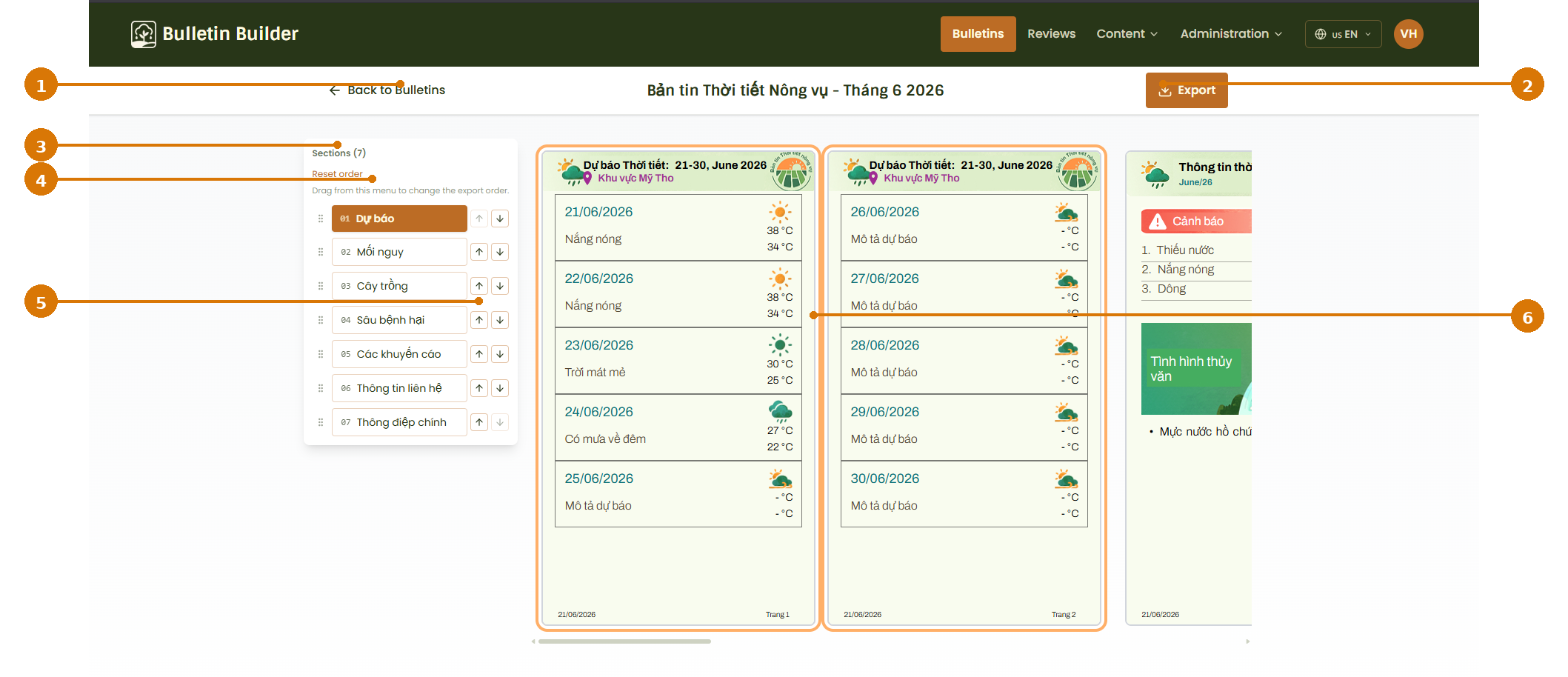
Task: Click the Sections (7) heading
Action: click(x=338, y=153)
